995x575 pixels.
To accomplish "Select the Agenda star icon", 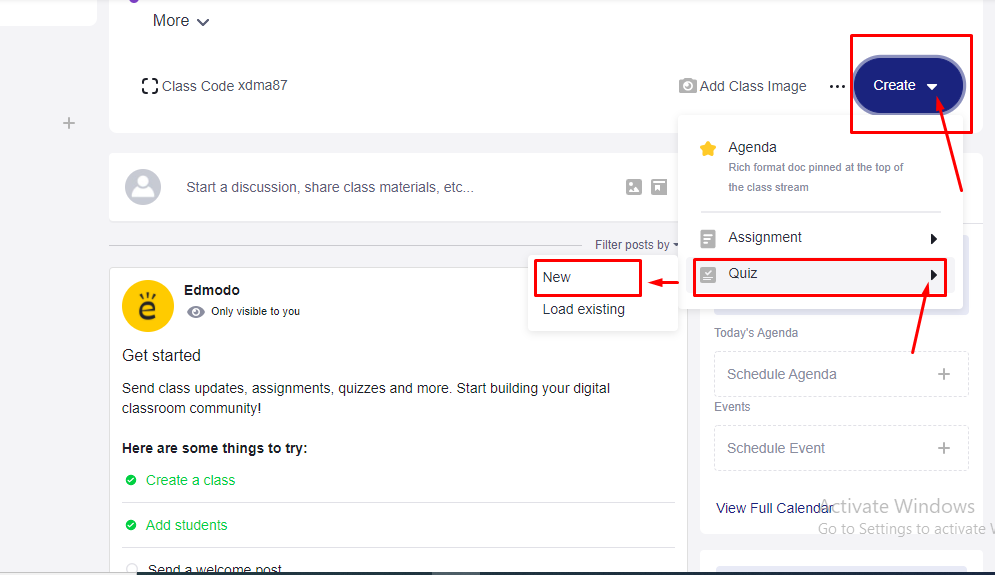I will click(708, 148).
